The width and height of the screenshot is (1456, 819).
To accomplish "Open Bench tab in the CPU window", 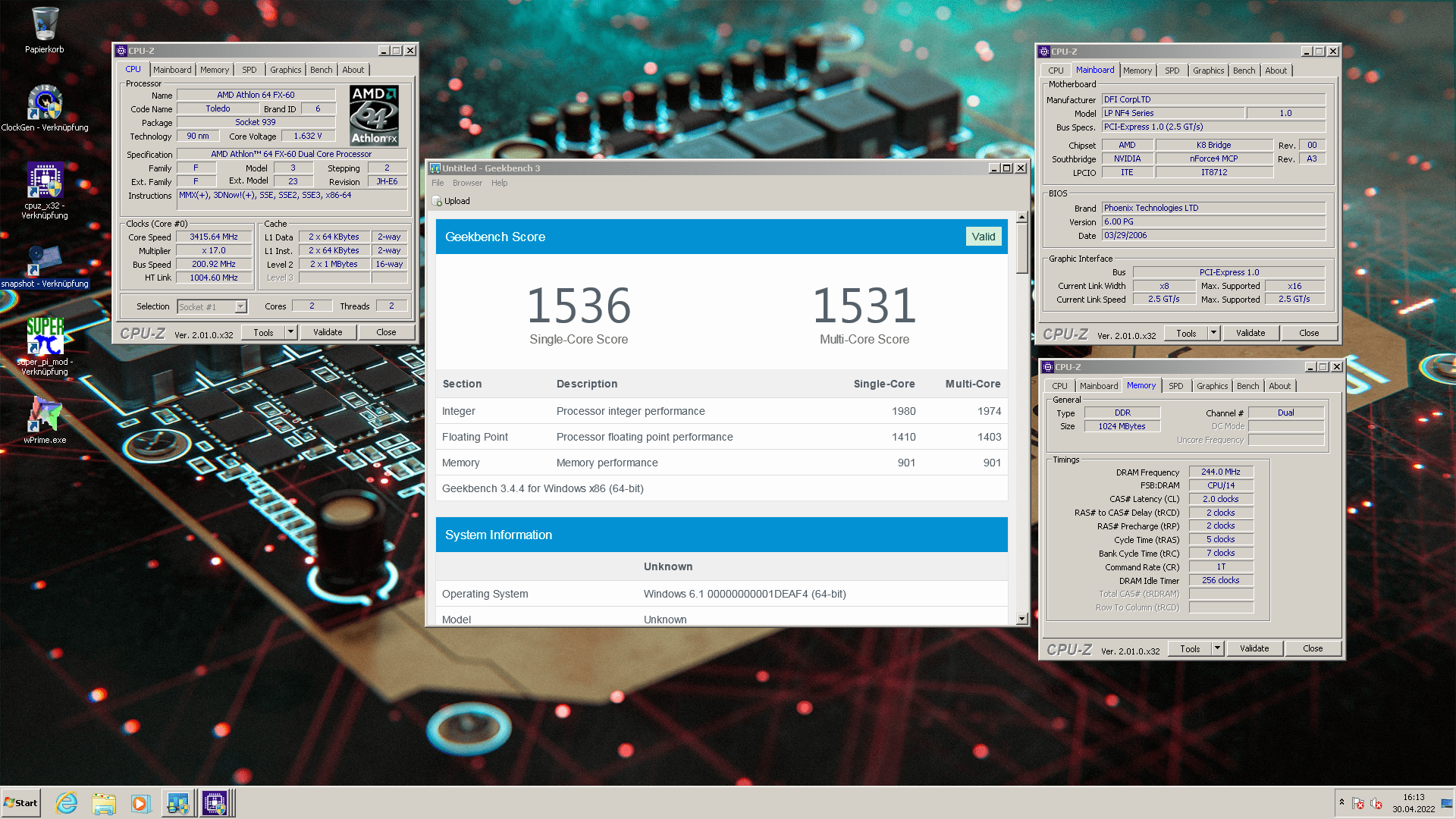I will point(322,70).
